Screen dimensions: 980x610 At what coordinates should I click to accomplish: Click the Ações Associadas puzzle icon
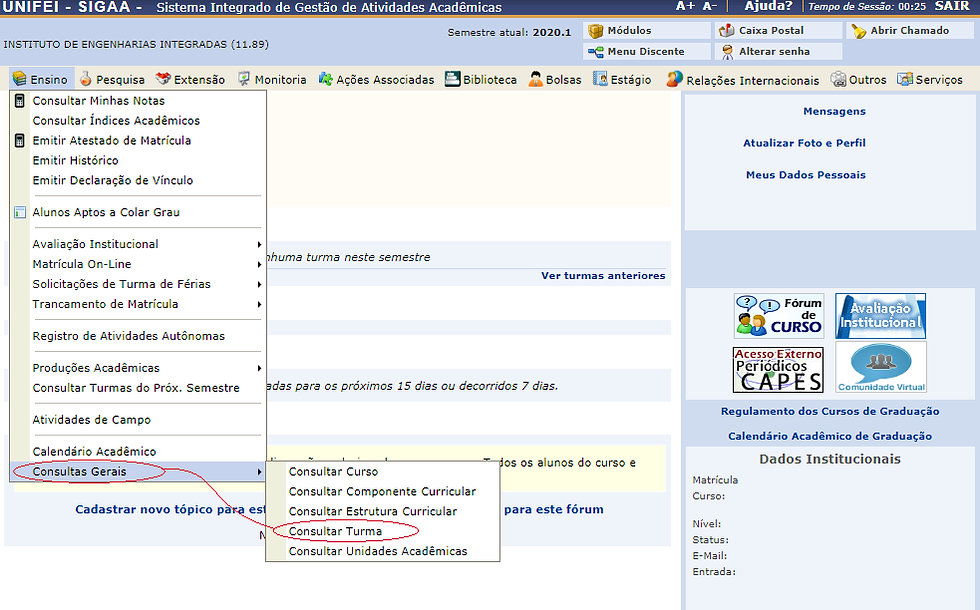click(x=325, y=79)
